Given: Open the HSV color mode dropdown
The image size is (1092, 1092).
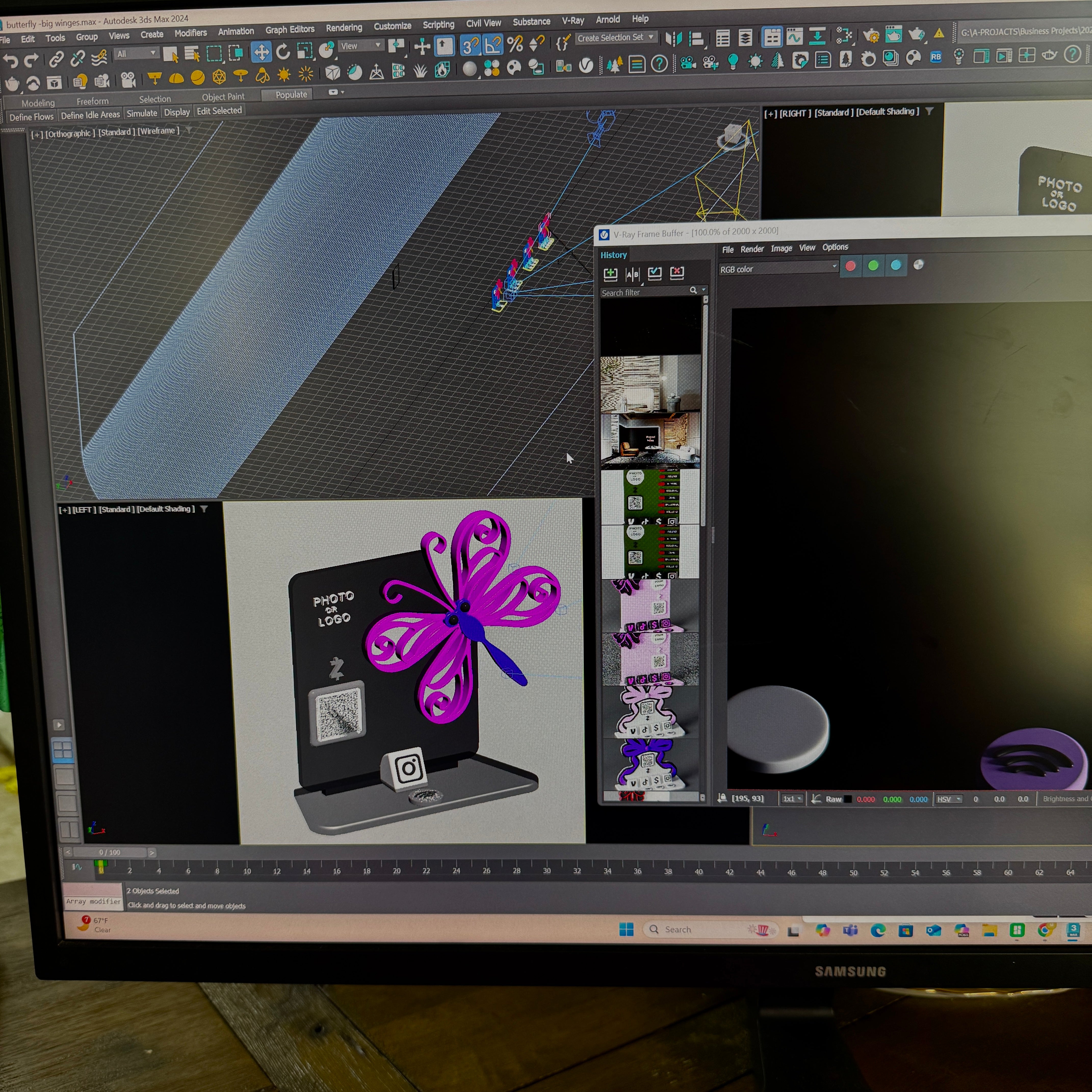Looking at the screenshot, I should click(x=949, y=799).
